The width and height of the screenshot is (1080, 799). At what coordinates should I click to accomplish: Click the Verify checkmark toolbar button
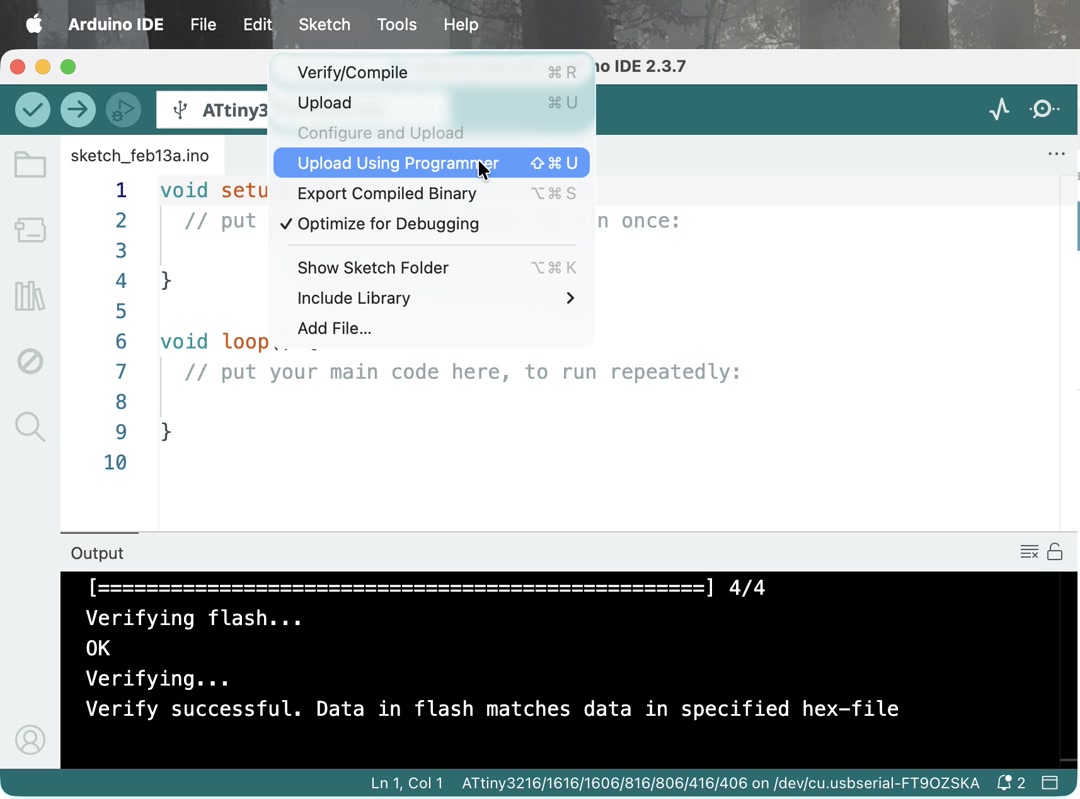[32, 110]
